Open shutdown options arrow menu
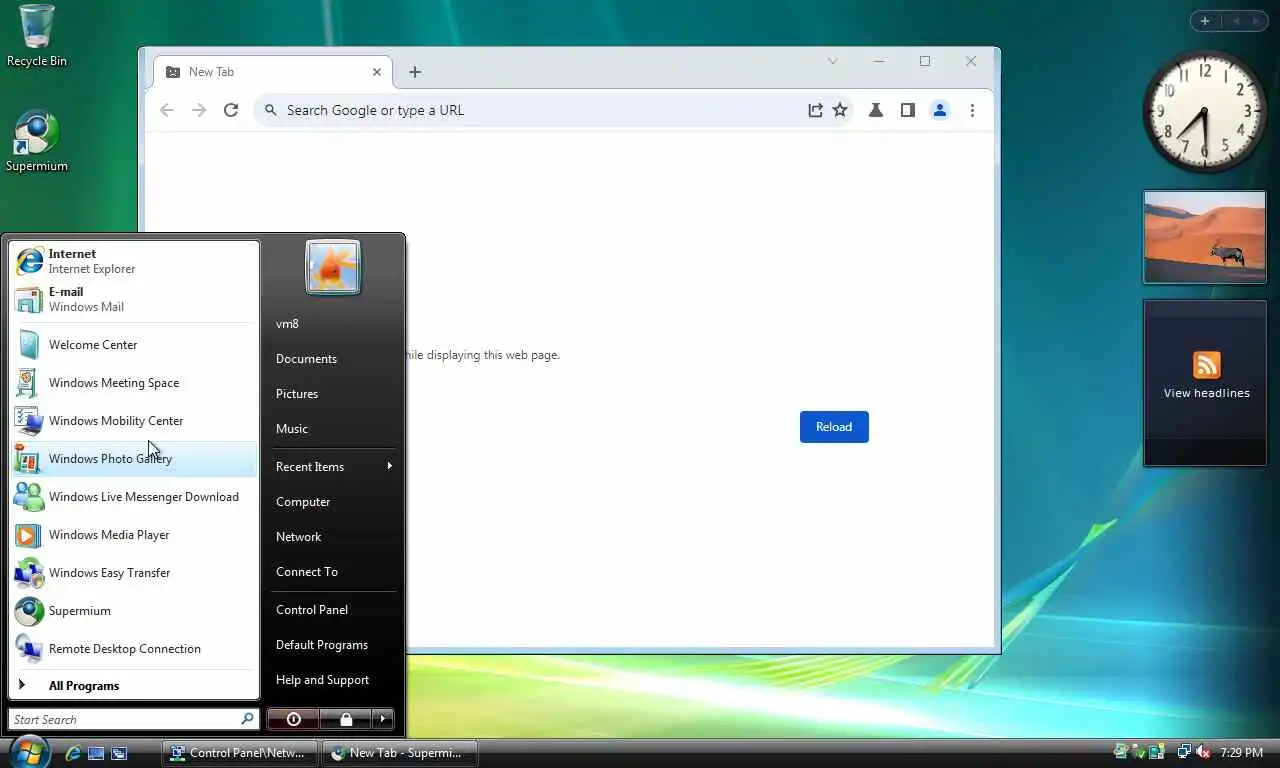 [x=383, y=719]
